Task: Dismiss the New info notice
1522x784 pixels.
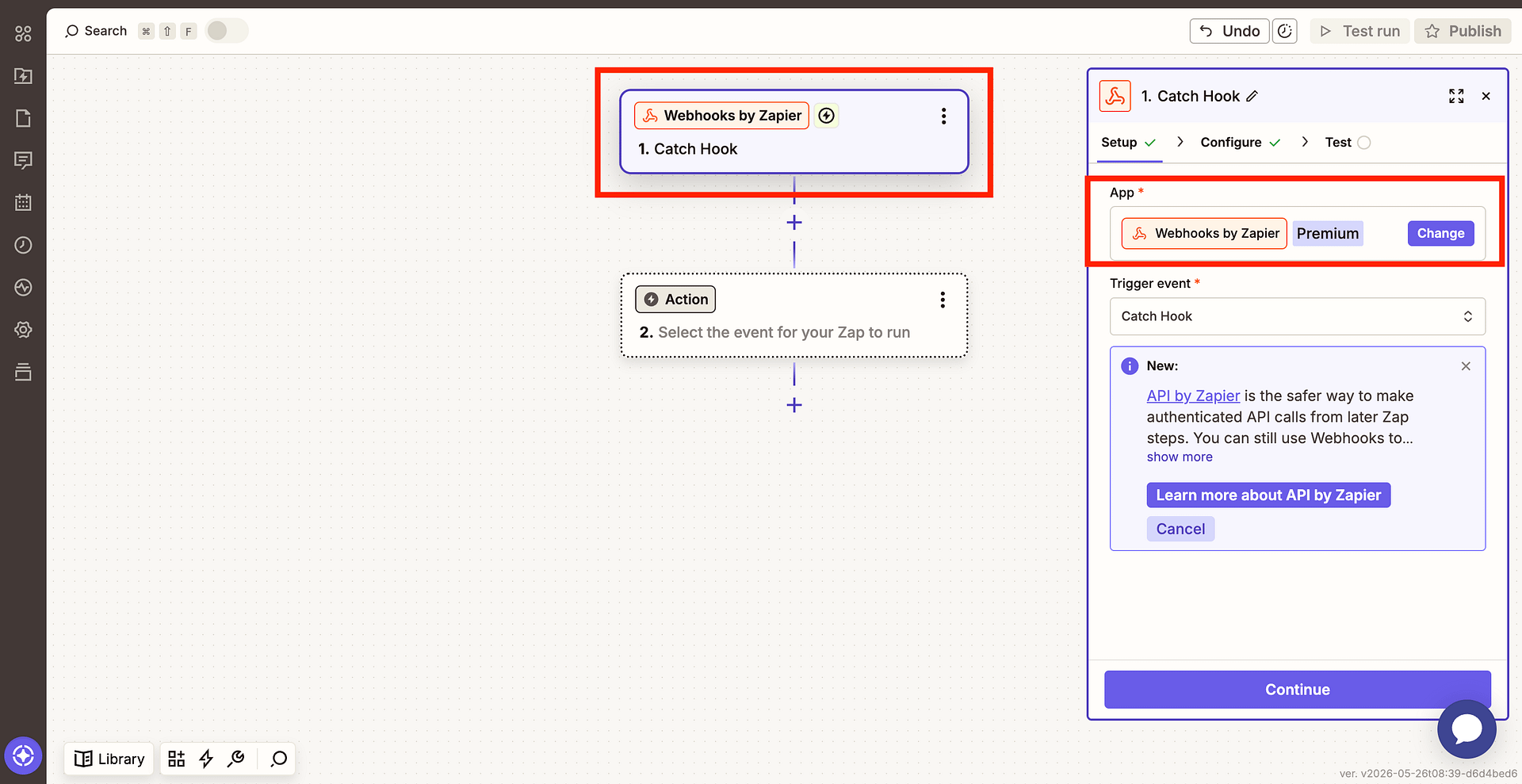Action: coord(1466,366)
